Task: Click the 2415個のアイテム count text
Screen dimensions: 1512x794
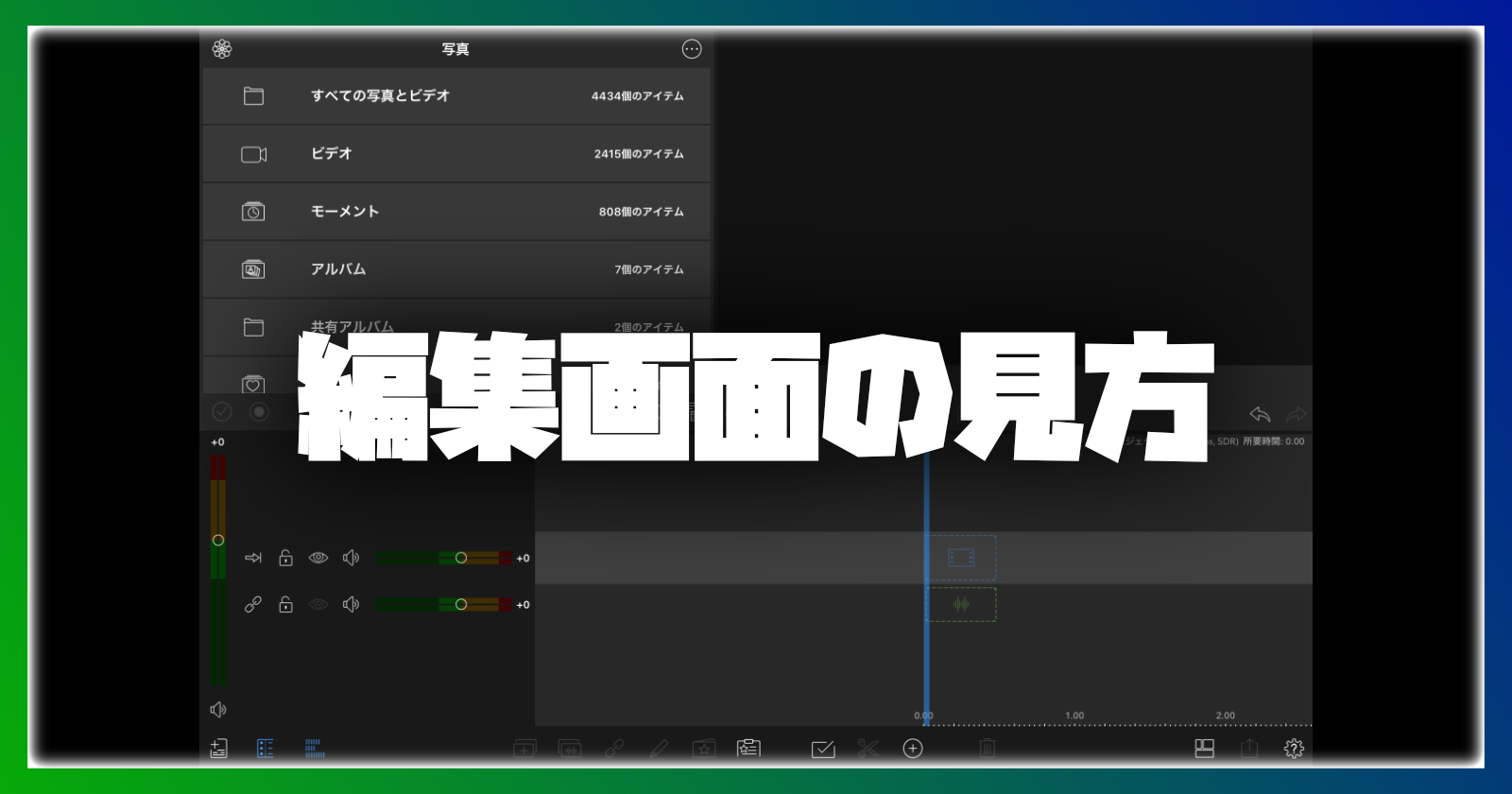Action: 639,154
